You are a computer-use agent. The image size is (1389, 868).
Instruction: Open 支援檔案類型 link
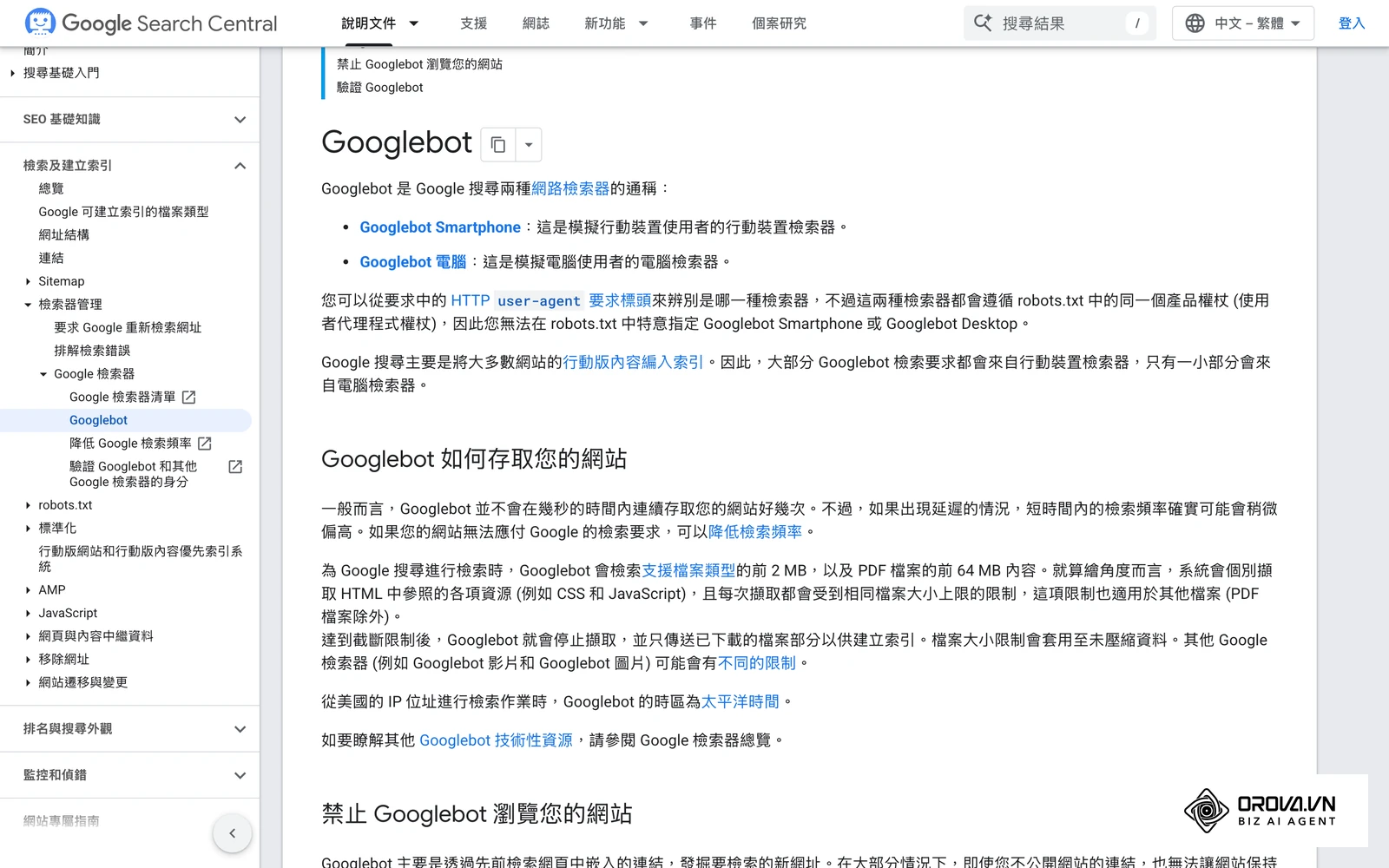pyautogui.click(x=688, y=570)
